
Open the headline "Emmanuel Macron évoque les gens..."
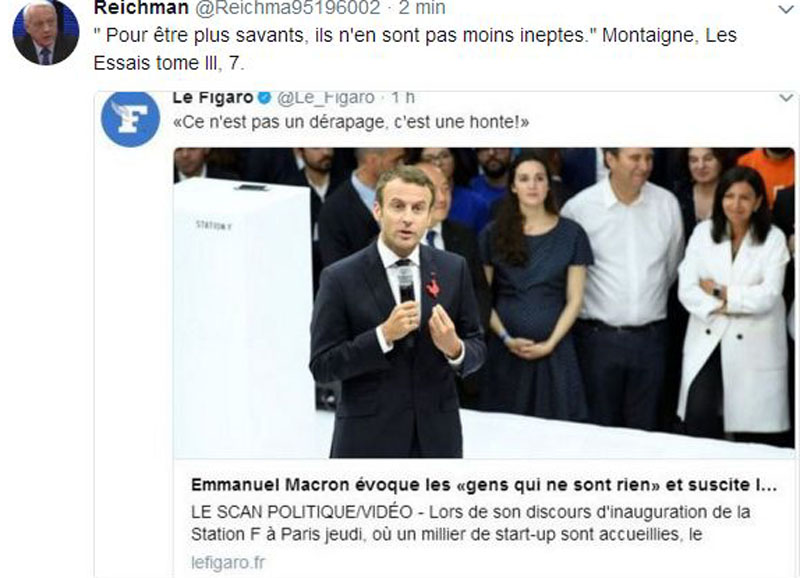[x=484, y=485]
